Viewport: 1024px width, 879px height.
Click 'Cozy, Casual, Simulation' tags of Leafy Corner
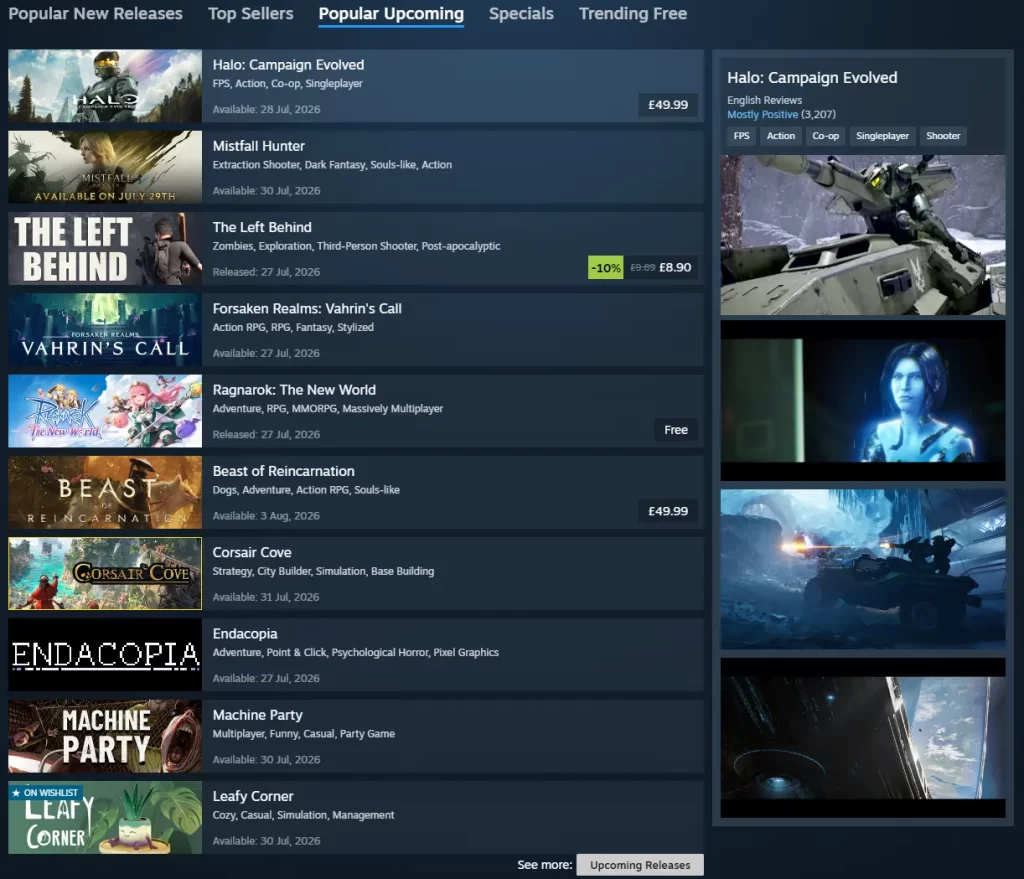tap(303, 815)
